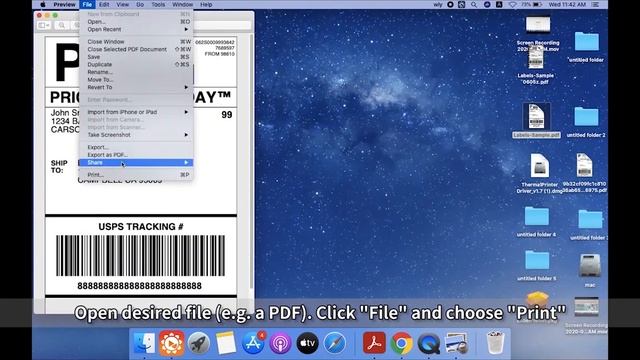Select the mac disk icon on desktop

590,269
